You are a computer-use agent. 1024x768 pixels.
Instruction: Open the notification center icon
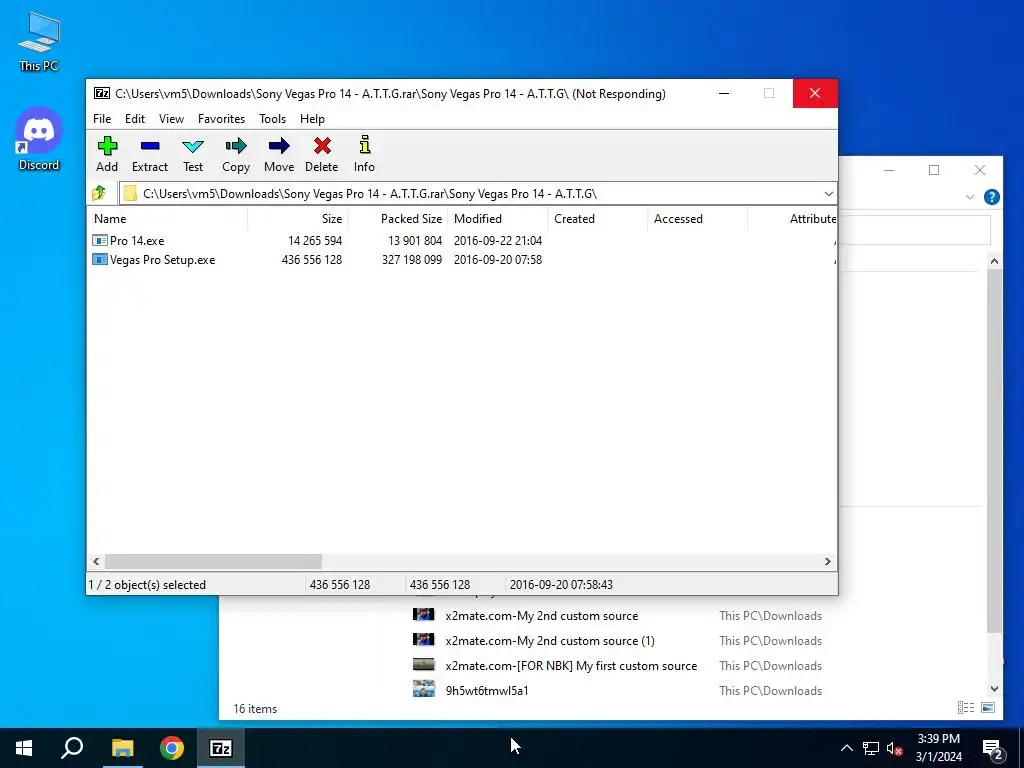[993, 748]
